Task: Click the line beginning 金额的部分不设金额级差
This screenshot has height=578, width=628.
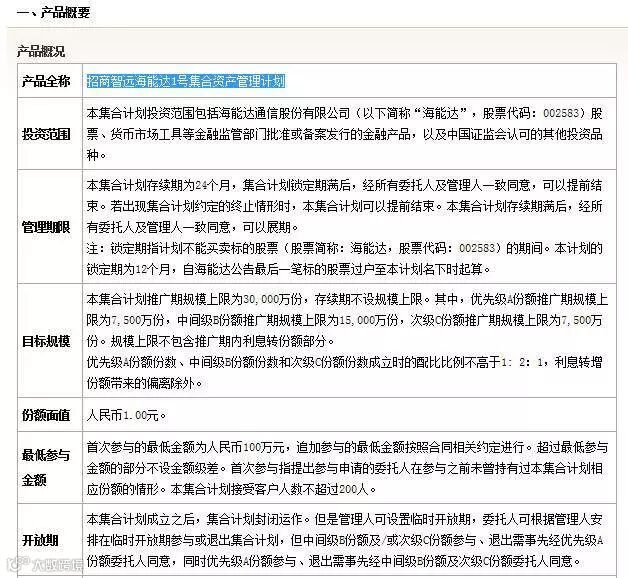Action: pos(345,468)
